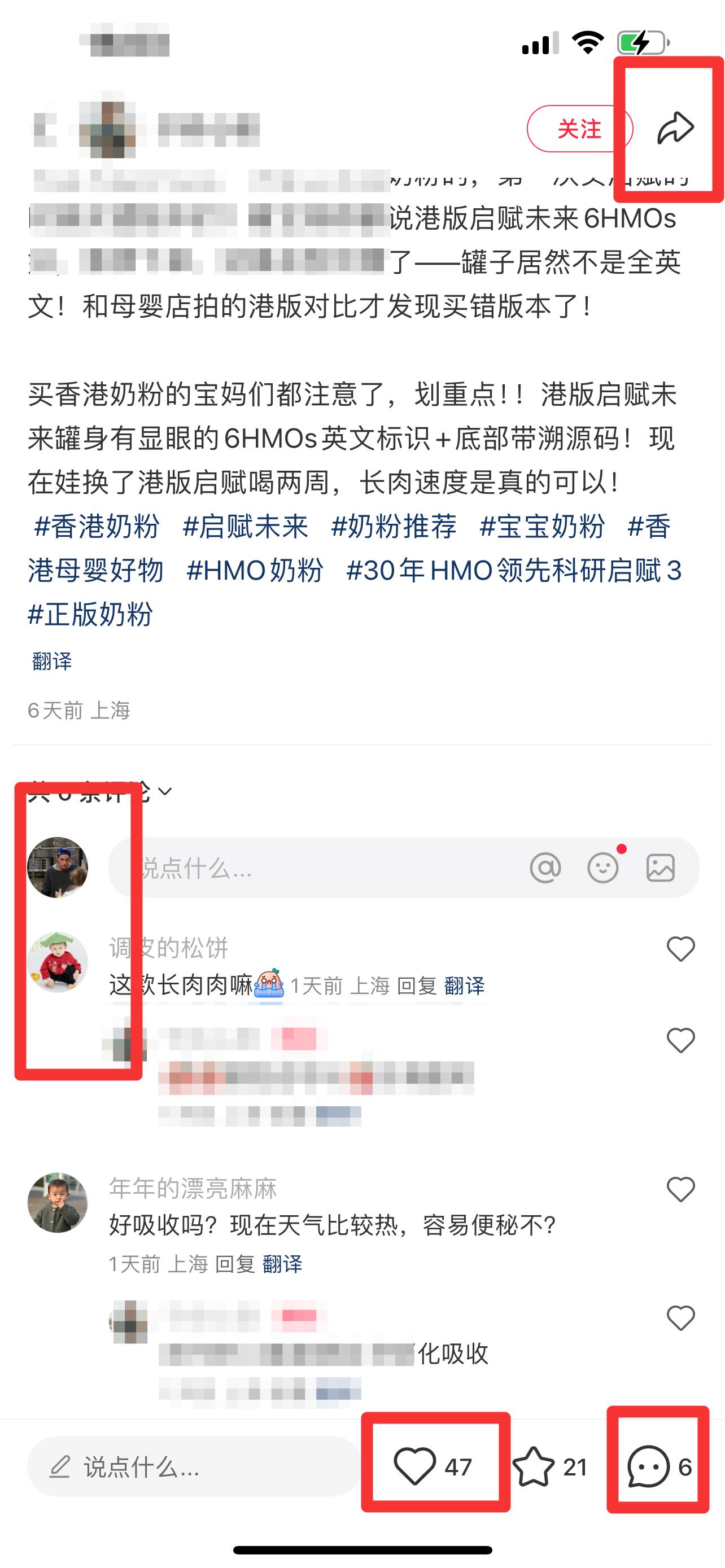Tap the share arrow icon

click(675, 128)
